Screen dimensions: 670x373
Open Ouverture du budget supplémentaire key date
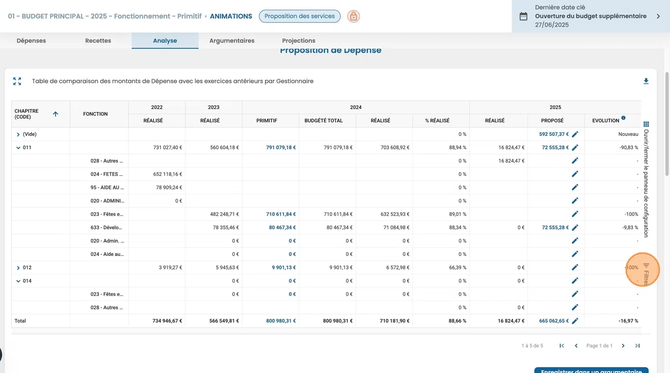pyautogui.click(x=591, y=16)
